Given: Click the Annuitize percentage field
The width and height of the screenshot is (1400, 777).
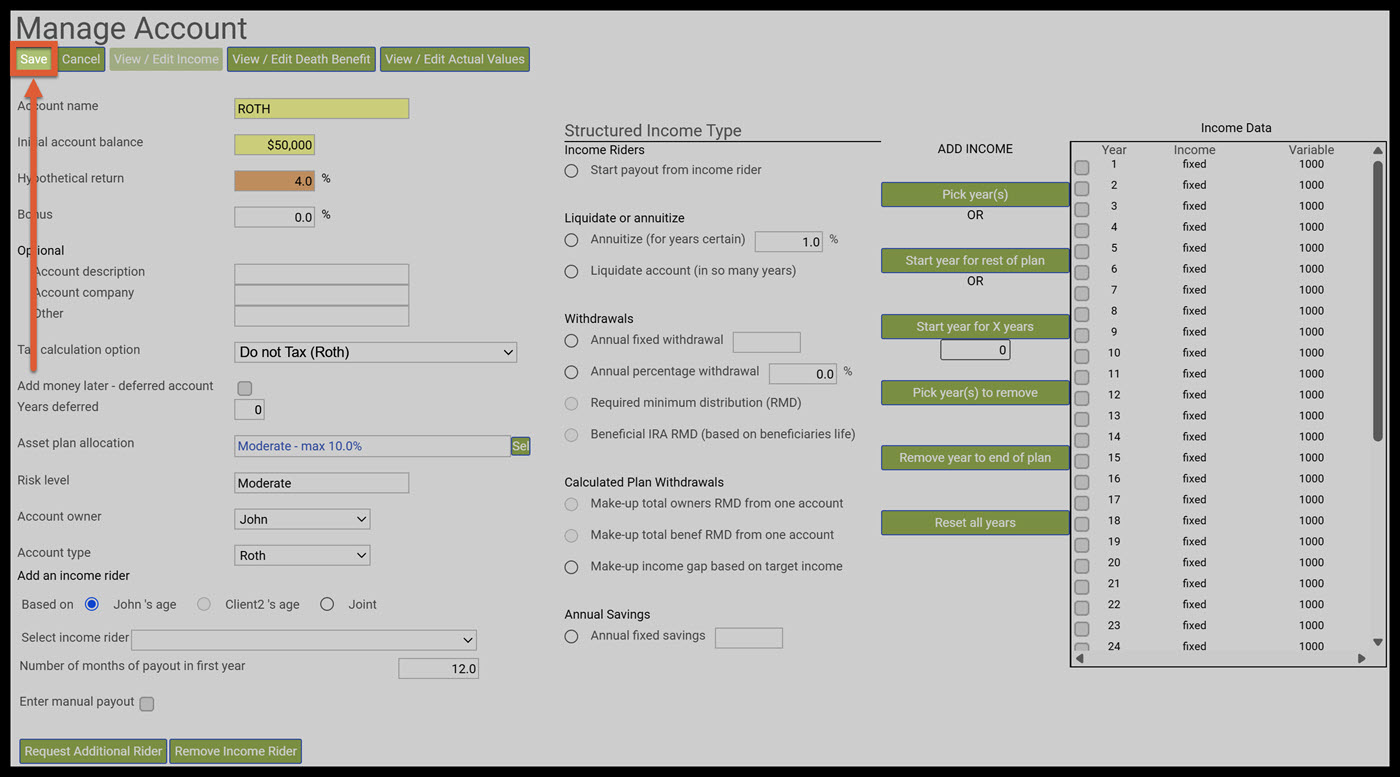Looking at the screenshot, I should [789, 242].
